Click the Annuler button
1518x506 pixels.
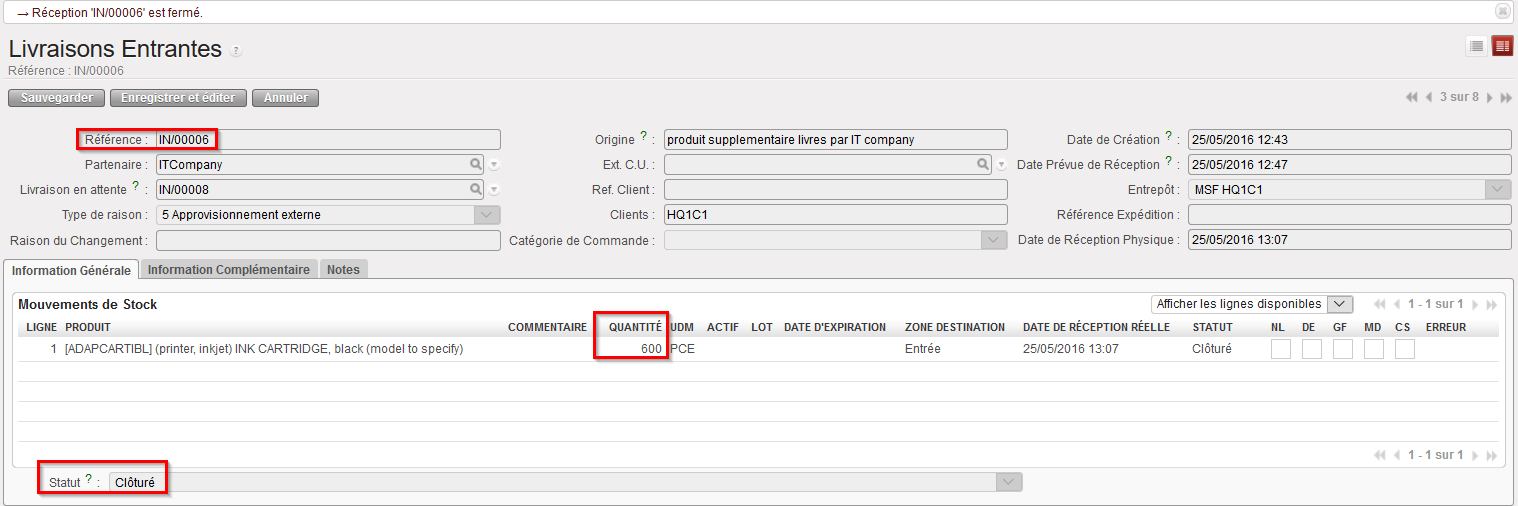pyautogui.click(x=285, y=98)
